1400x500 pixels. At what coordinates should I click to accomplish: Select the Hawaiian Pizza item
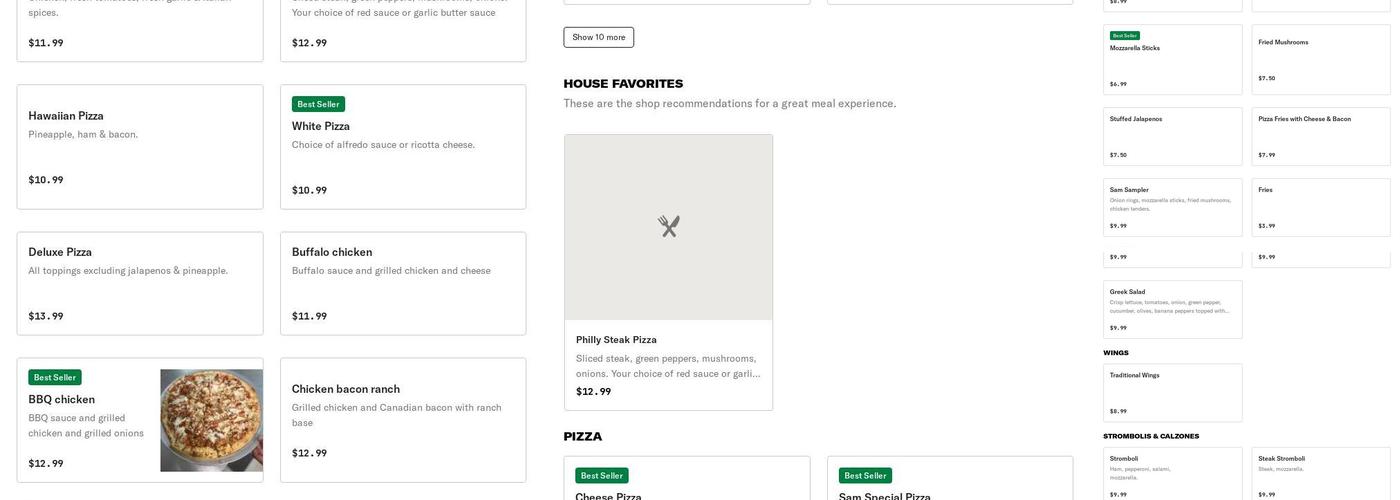pyautogui.click(x=140, y=147)
